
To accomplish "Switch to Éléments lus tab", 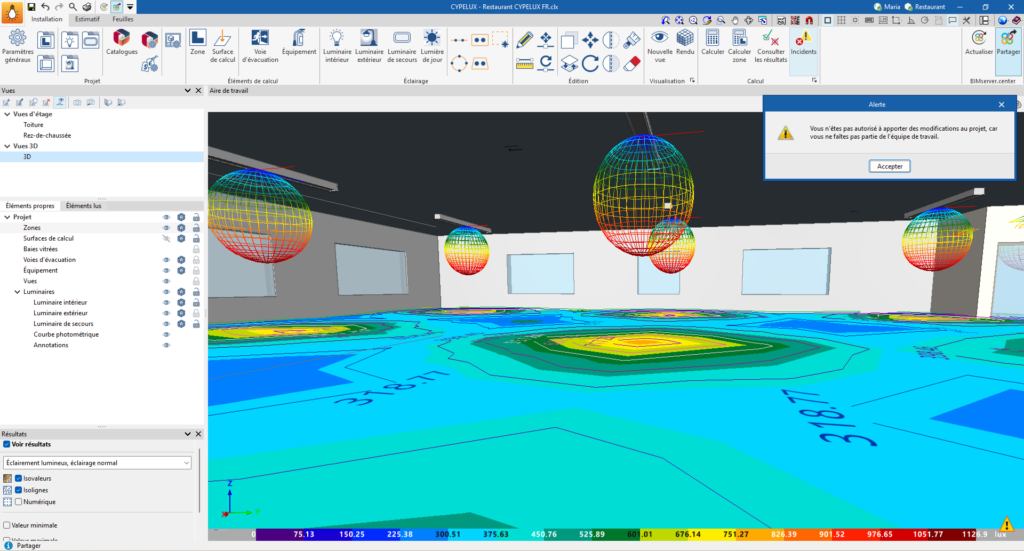I will [83, 206].
